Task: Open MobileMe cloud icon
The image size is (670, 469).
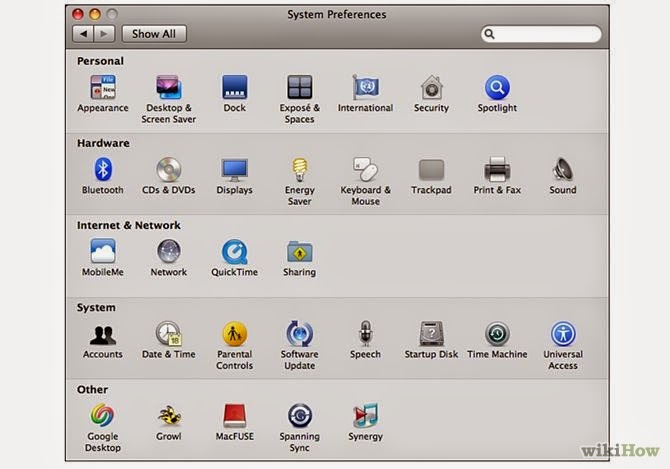Action: 103,251
